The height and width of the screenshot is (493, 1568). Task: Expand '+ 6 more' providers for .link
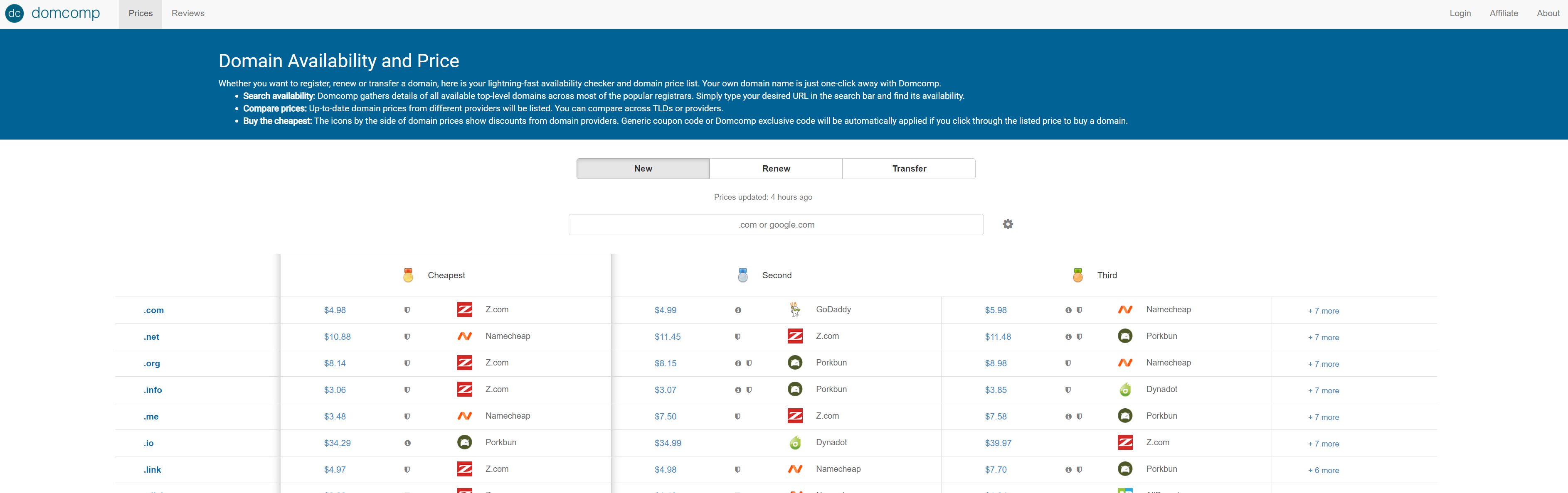click(x=1323, y=471)
